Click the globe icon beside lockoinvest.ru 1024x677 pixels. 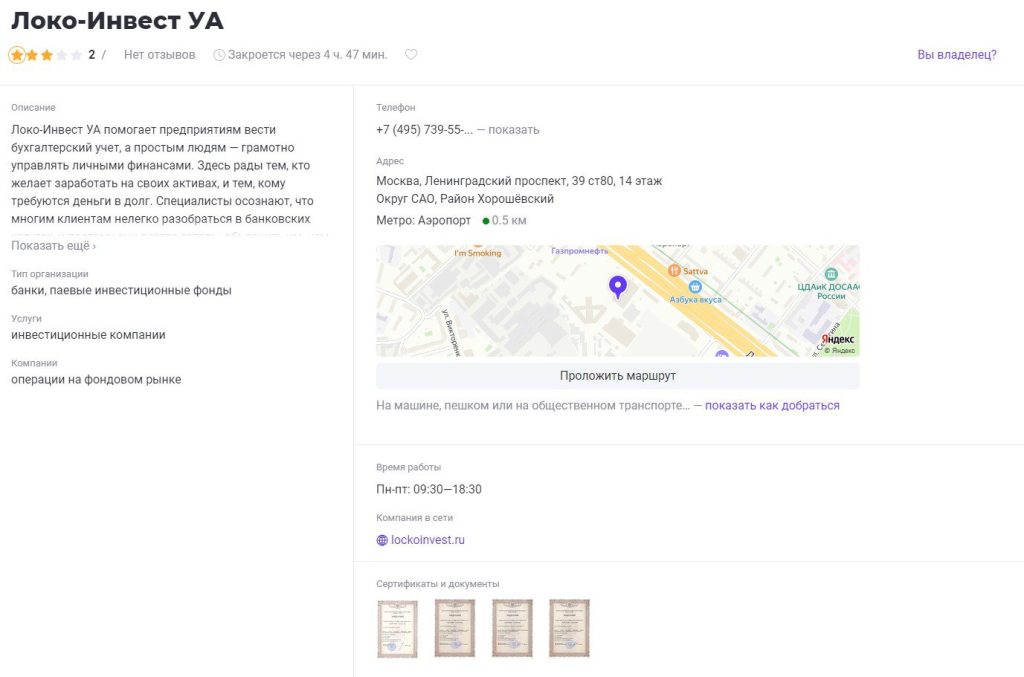point(382,540)
